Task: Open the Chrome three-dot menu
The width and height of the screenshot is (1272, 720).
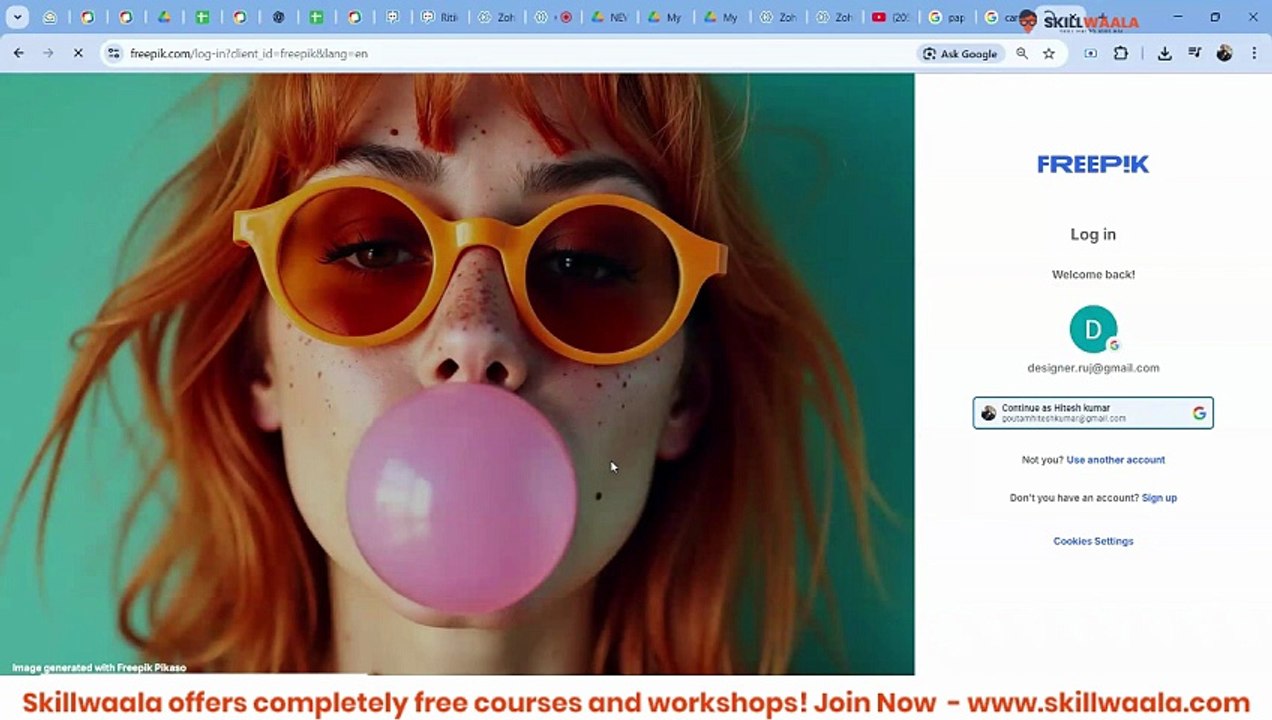Action: (x=1253, y=53)
